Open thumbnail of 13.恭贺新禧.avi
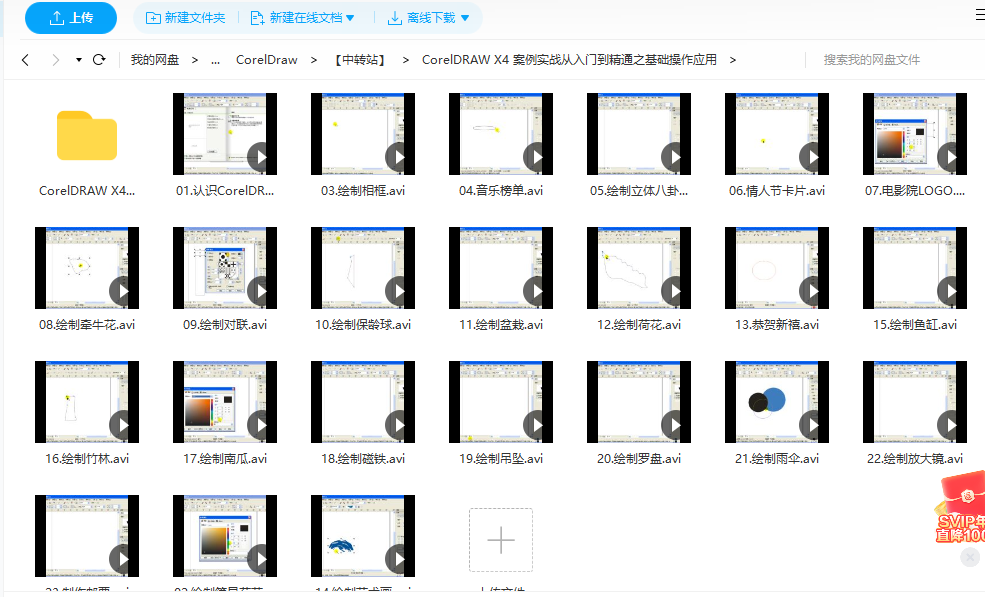This screenshot has width=985, height=597. pos(777,268)
